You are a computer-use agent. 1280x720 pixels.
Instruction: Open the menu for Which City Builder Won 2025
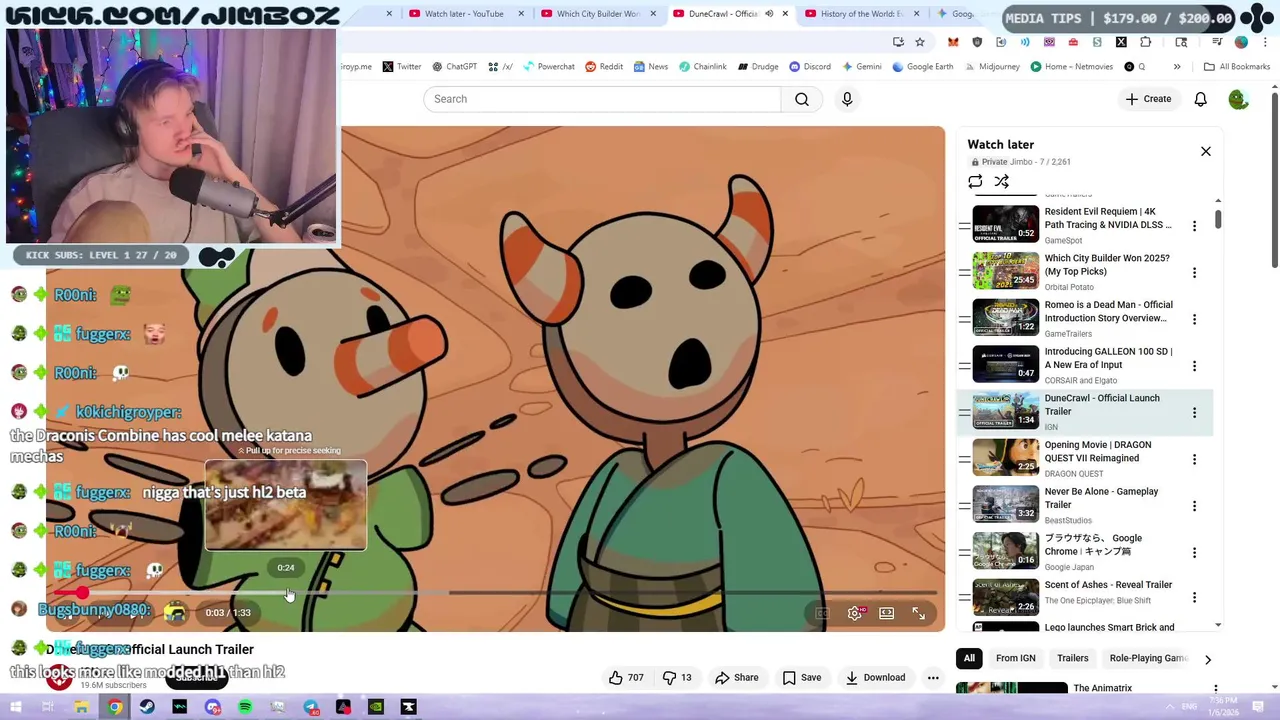[1194, 272]
